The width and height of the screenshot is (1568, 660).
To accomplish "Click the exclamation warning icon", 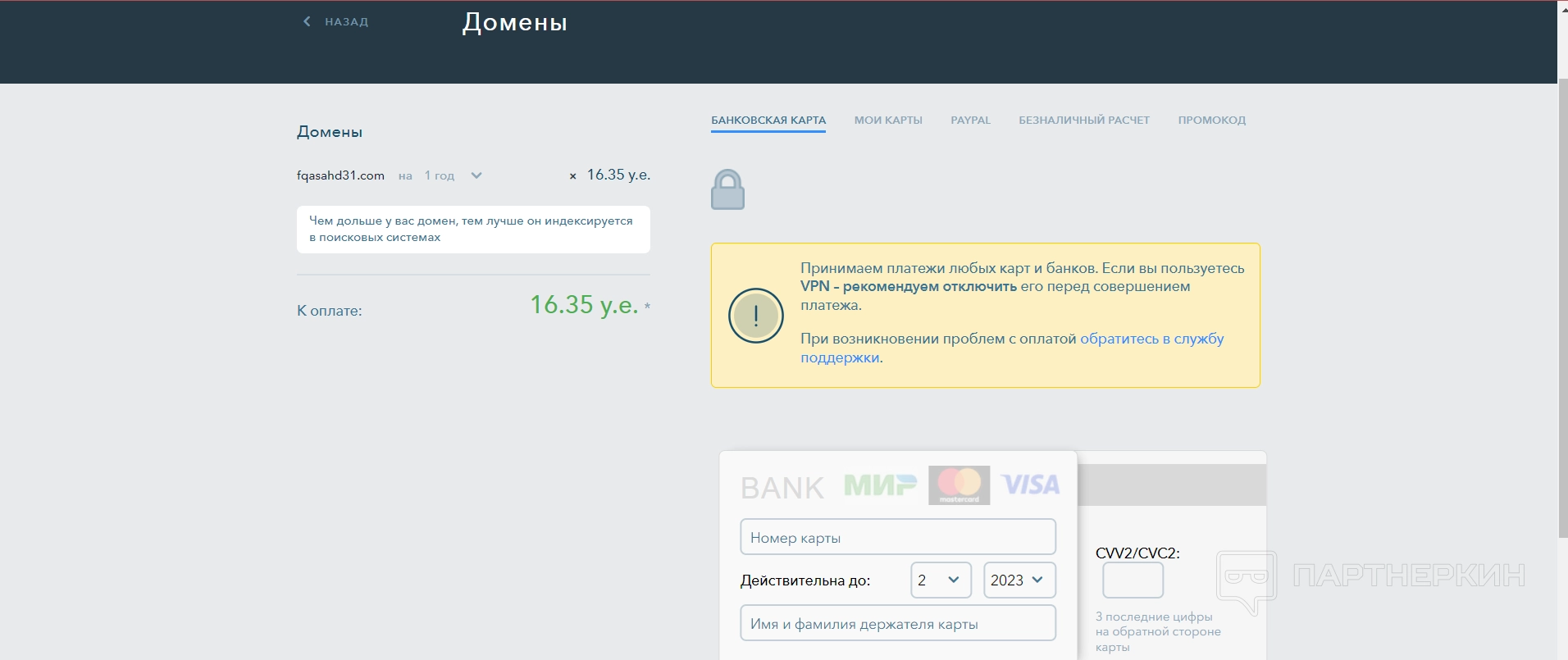I will (756, 316).
